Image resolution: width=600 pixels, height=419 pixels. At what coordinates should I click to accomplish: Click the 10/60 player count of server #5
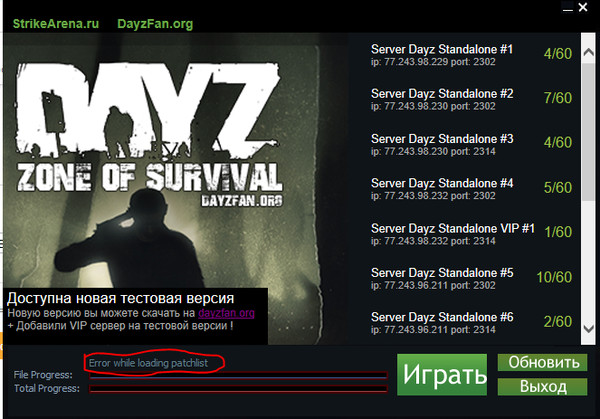tap(554, 277)
